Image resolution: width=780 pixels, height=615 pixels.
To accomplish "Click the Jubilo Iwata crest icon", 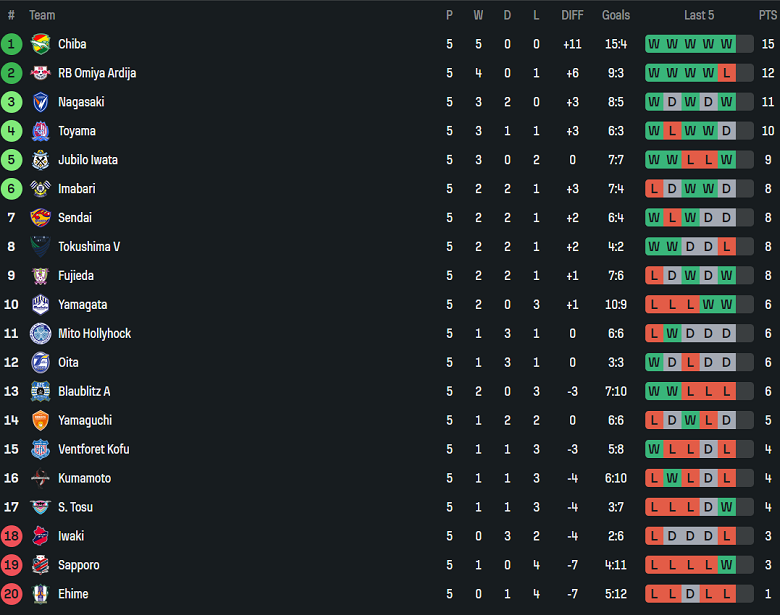I will click(x=40, y=160).
